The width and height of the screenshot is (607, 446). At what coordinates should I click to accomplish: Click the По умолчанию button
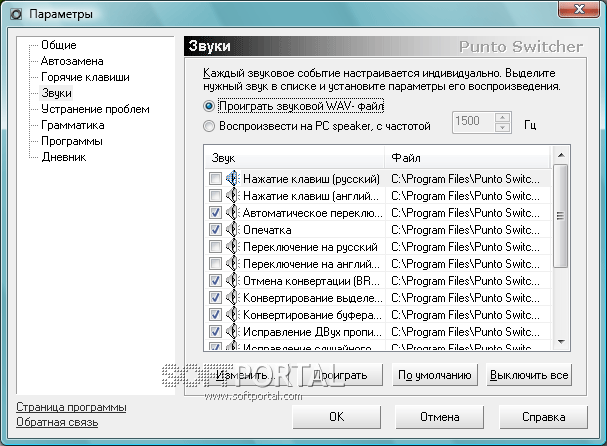(x=435, y=375)
